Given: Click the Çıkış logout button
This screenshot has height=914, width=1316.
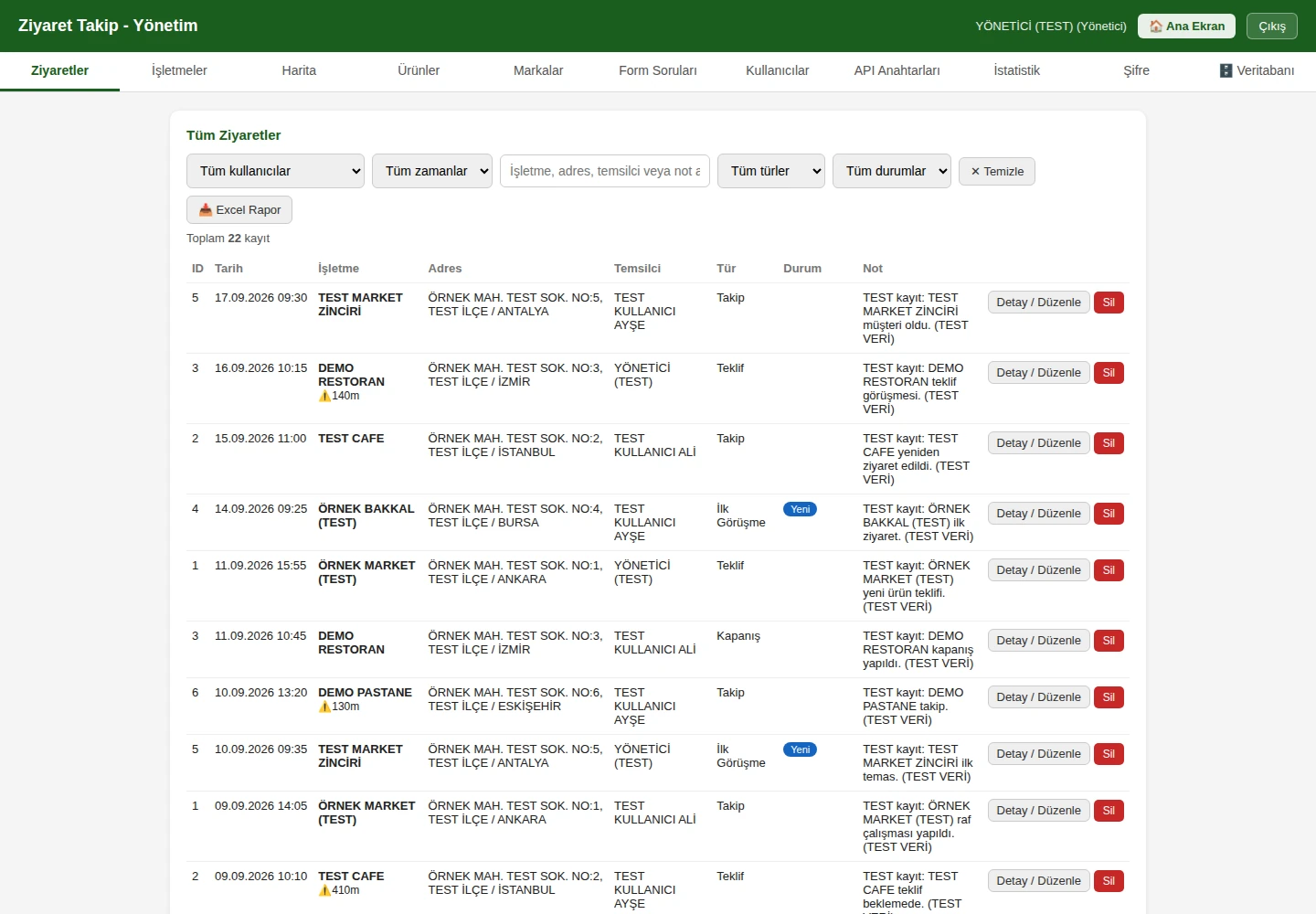Looking at the screenshot, I should click(x=1272, y=27).
